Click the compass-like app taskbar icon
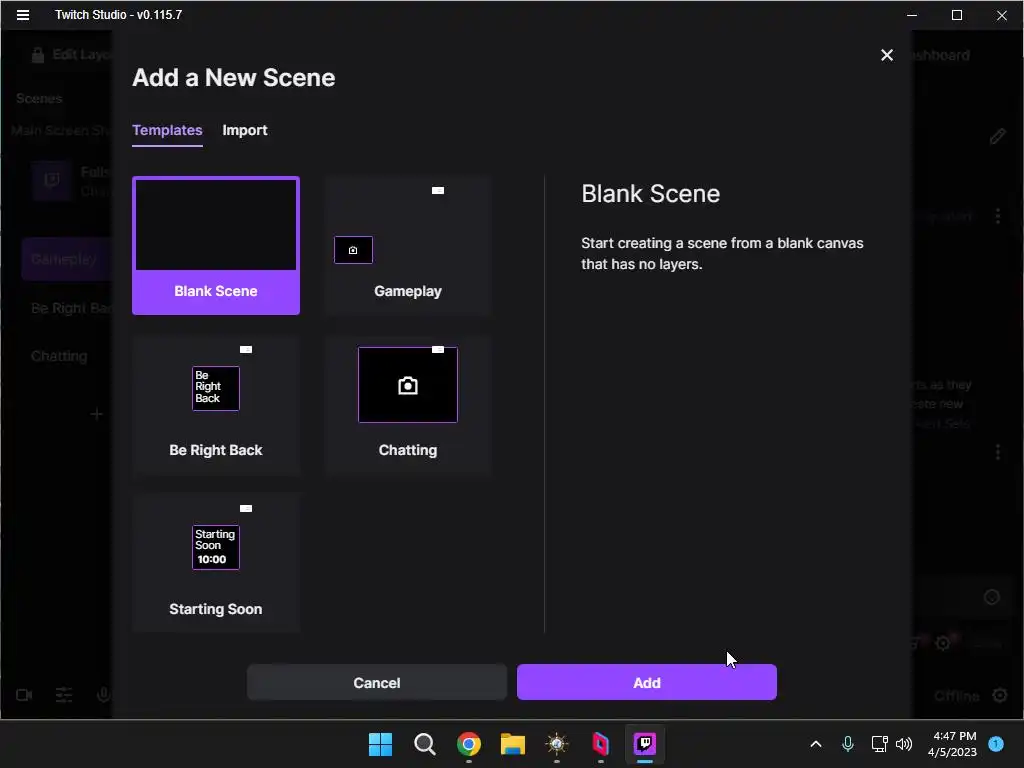1024x768 pixels. (x=556, y=744)
